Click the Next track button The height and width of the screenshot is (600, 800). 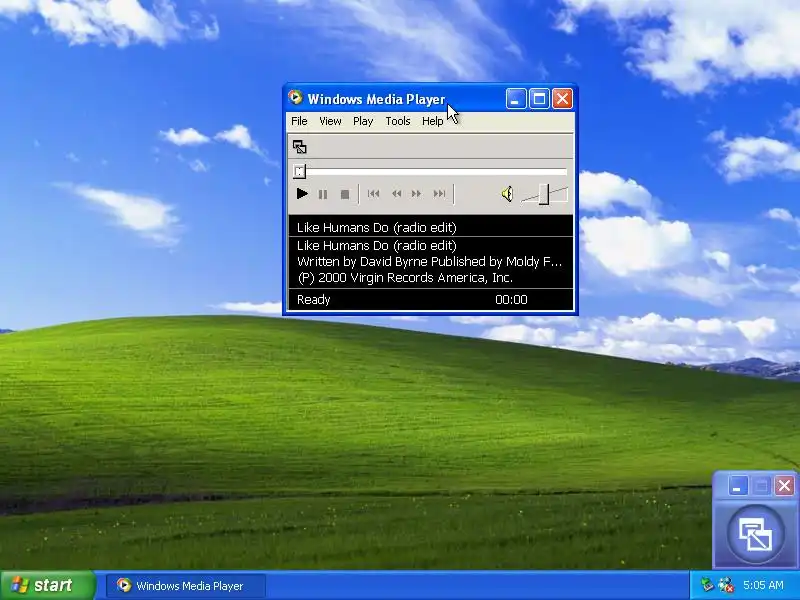439,194
